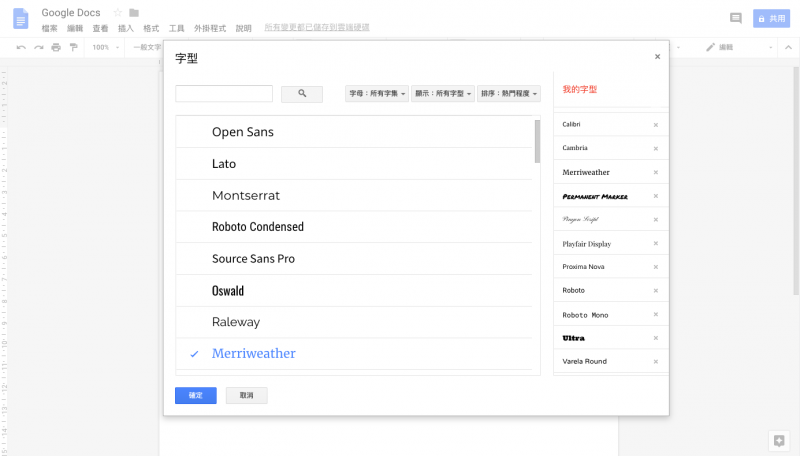Screen dimensions: 800x456
Task: Click Permanent Marker in my fonts list
Action: pos(595,196)
